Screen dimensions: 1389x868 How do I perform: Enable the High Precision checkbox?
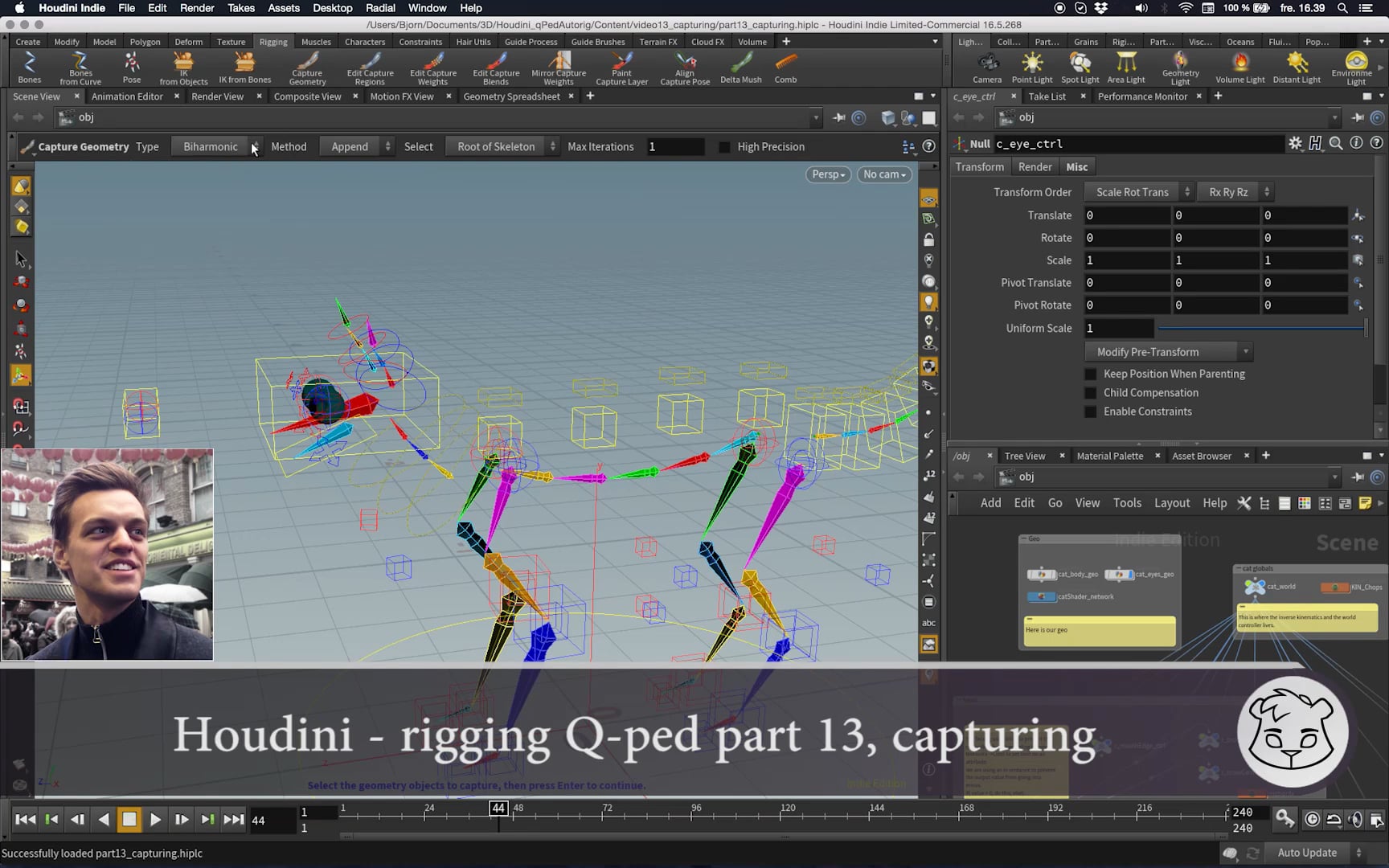click(x=724, y=147)
